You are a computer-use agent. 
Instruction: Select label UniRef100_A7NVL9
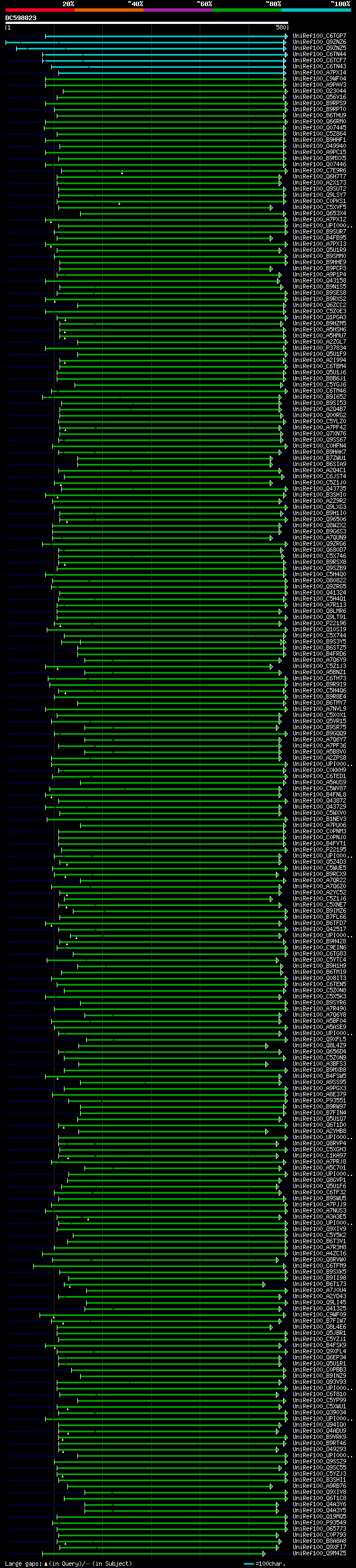(x=319, y=709)
